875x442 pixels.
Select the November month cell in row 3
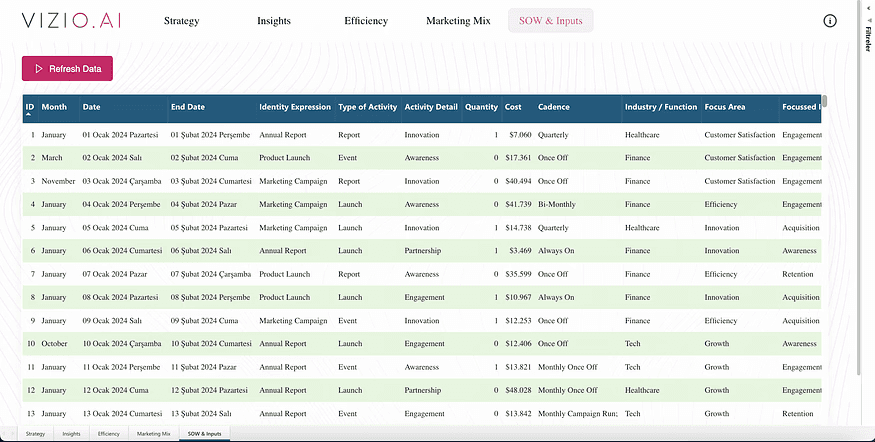point(58,181)
